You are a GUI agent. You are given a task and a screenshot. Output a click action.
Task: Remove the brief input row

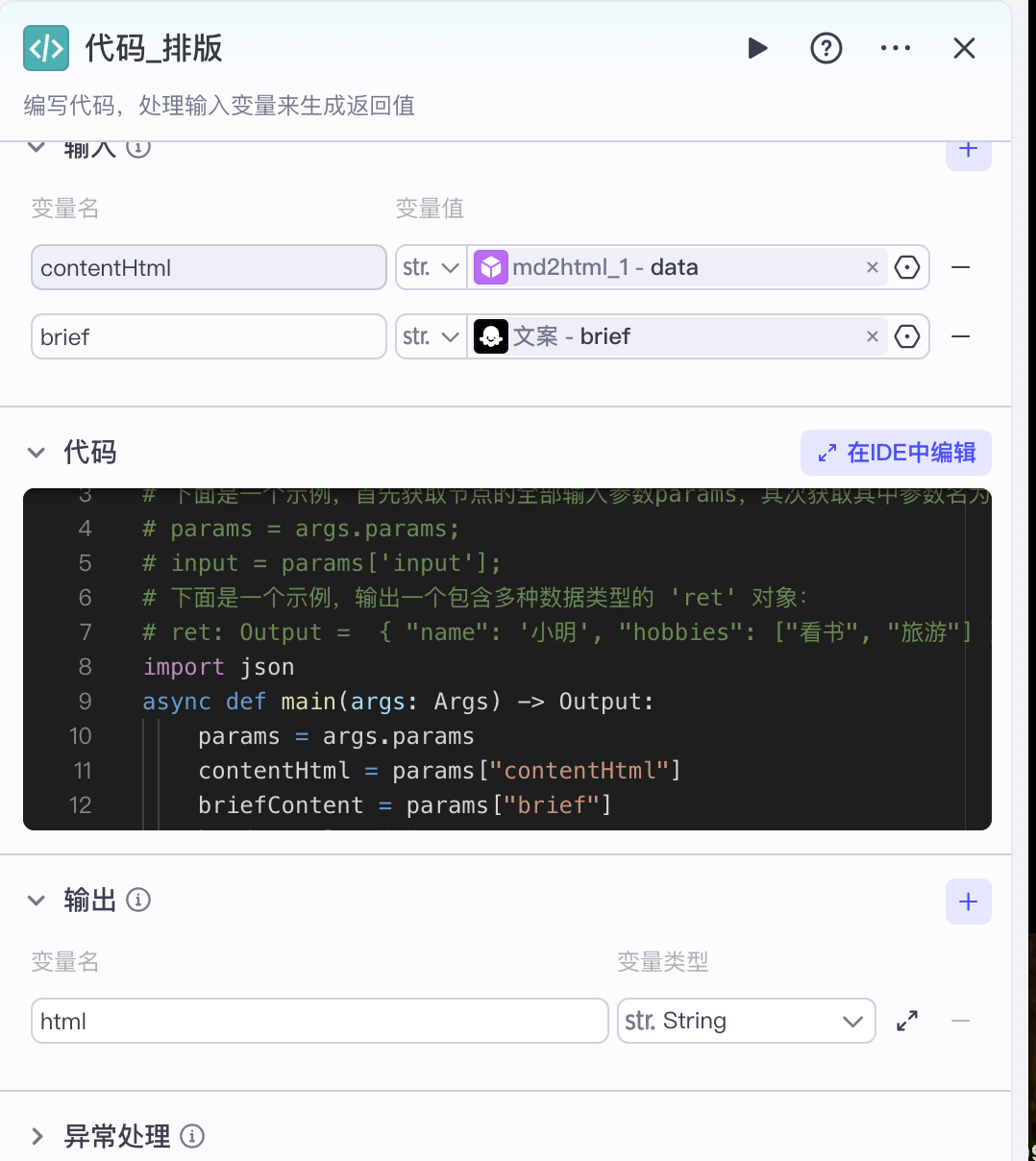tap(961, 336)
